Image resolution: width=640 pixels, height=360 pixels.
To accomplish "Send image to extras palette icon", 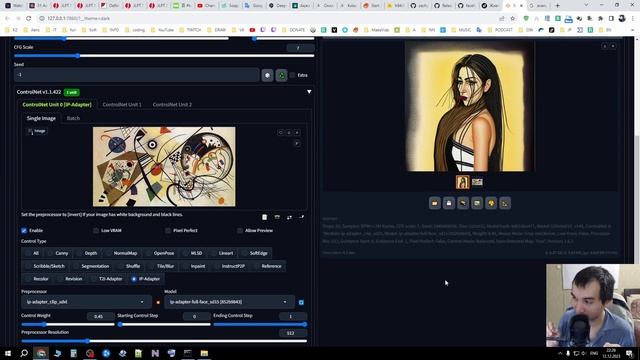I will point(491,203).
